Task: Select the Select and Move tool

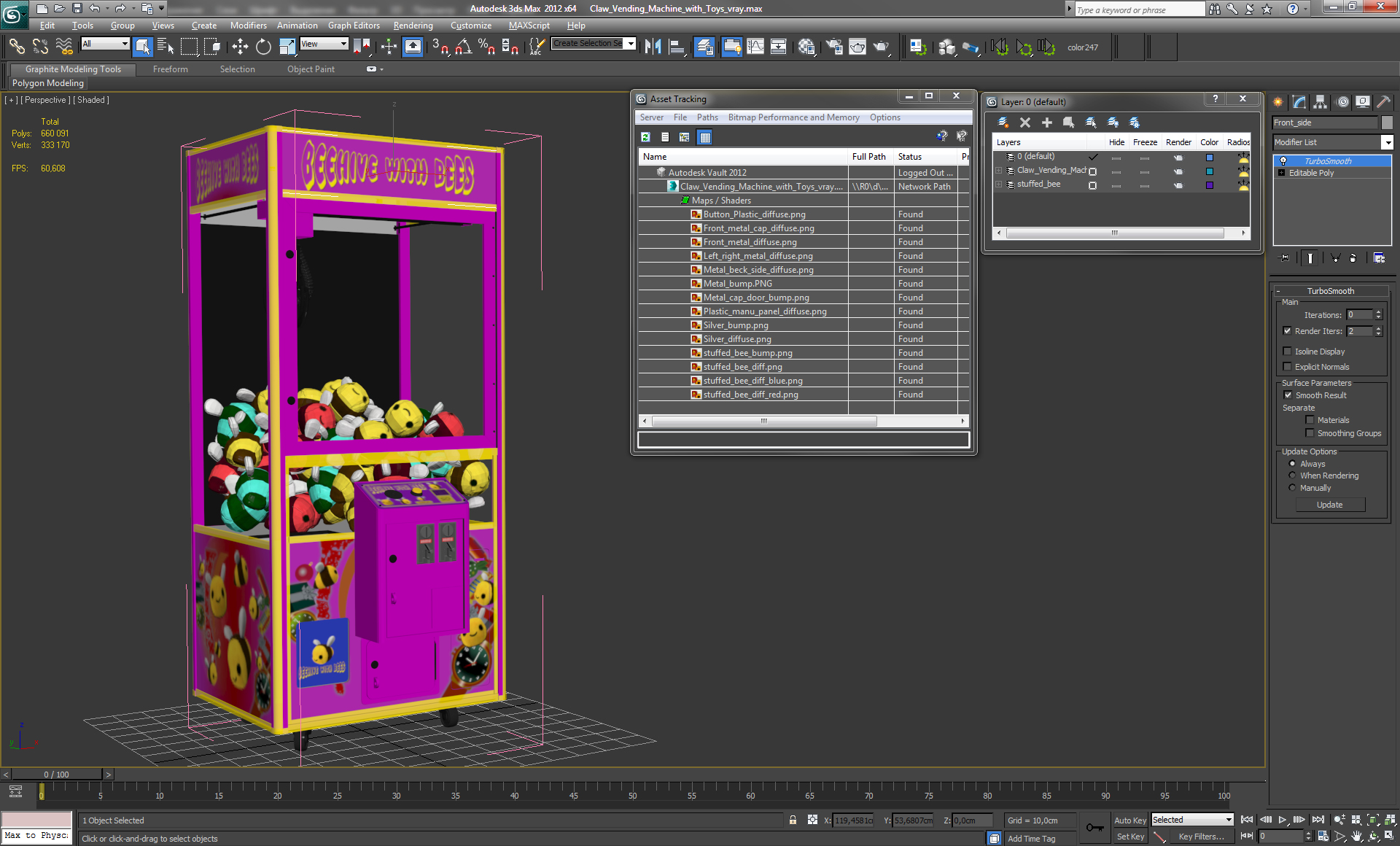Action: coord(240,47)
